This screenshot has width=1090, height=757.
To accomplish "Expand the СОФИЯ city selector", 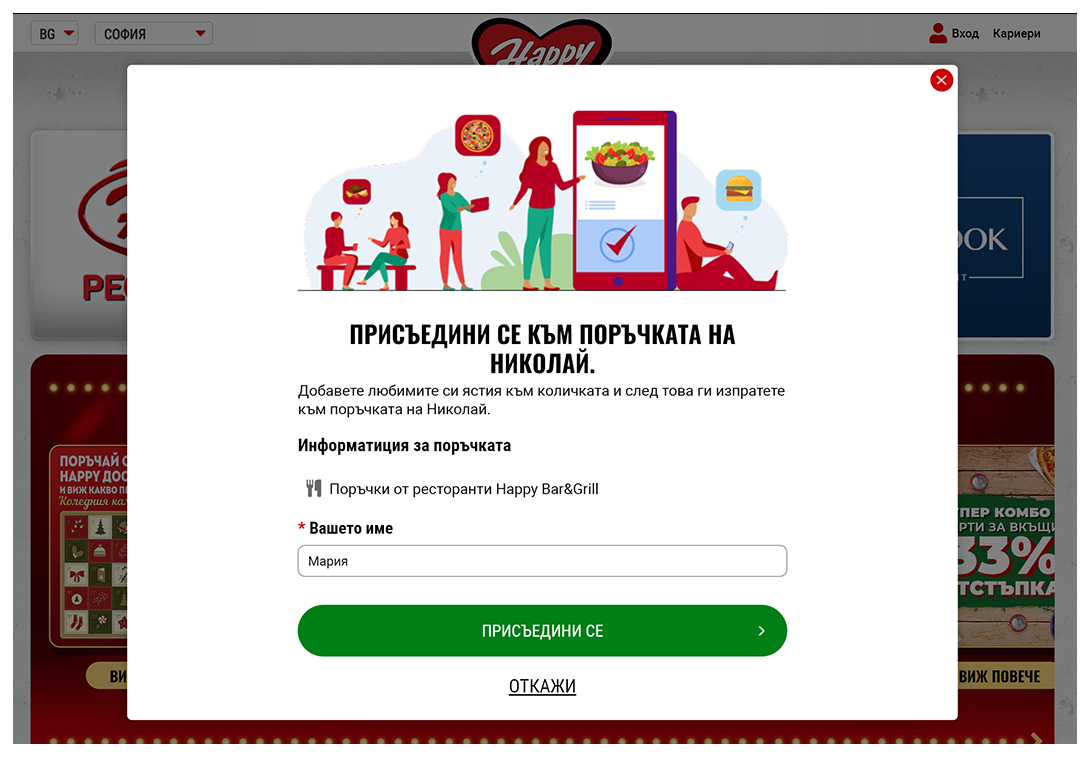I will [154, 33].
